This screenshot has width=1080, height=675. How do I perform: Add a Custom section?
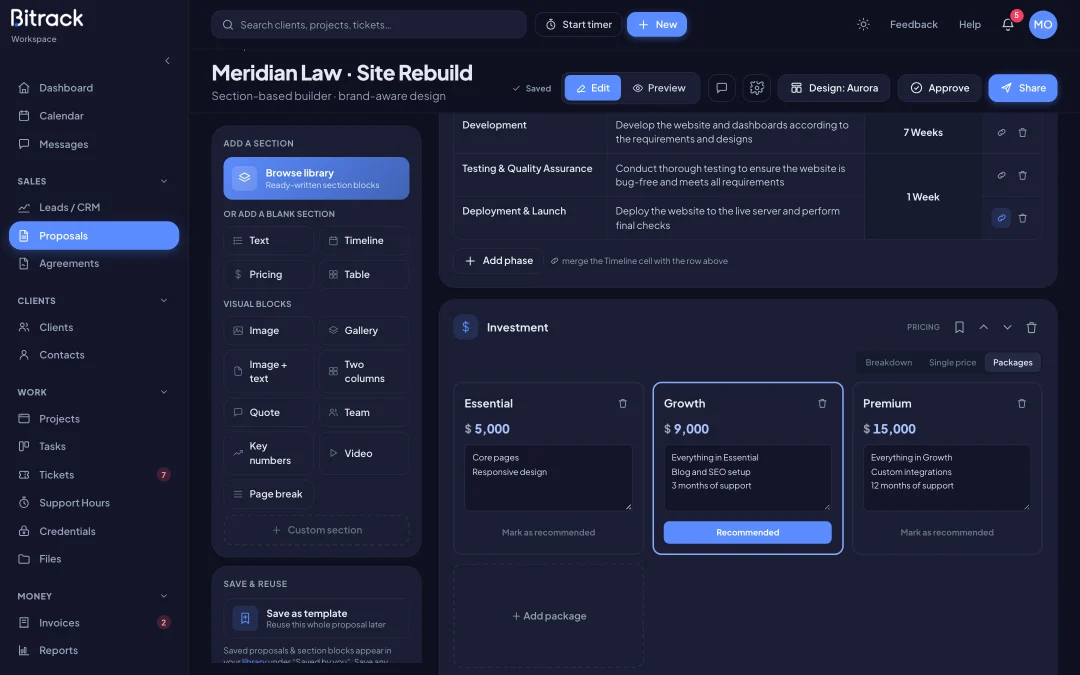[x=316, y=530]
